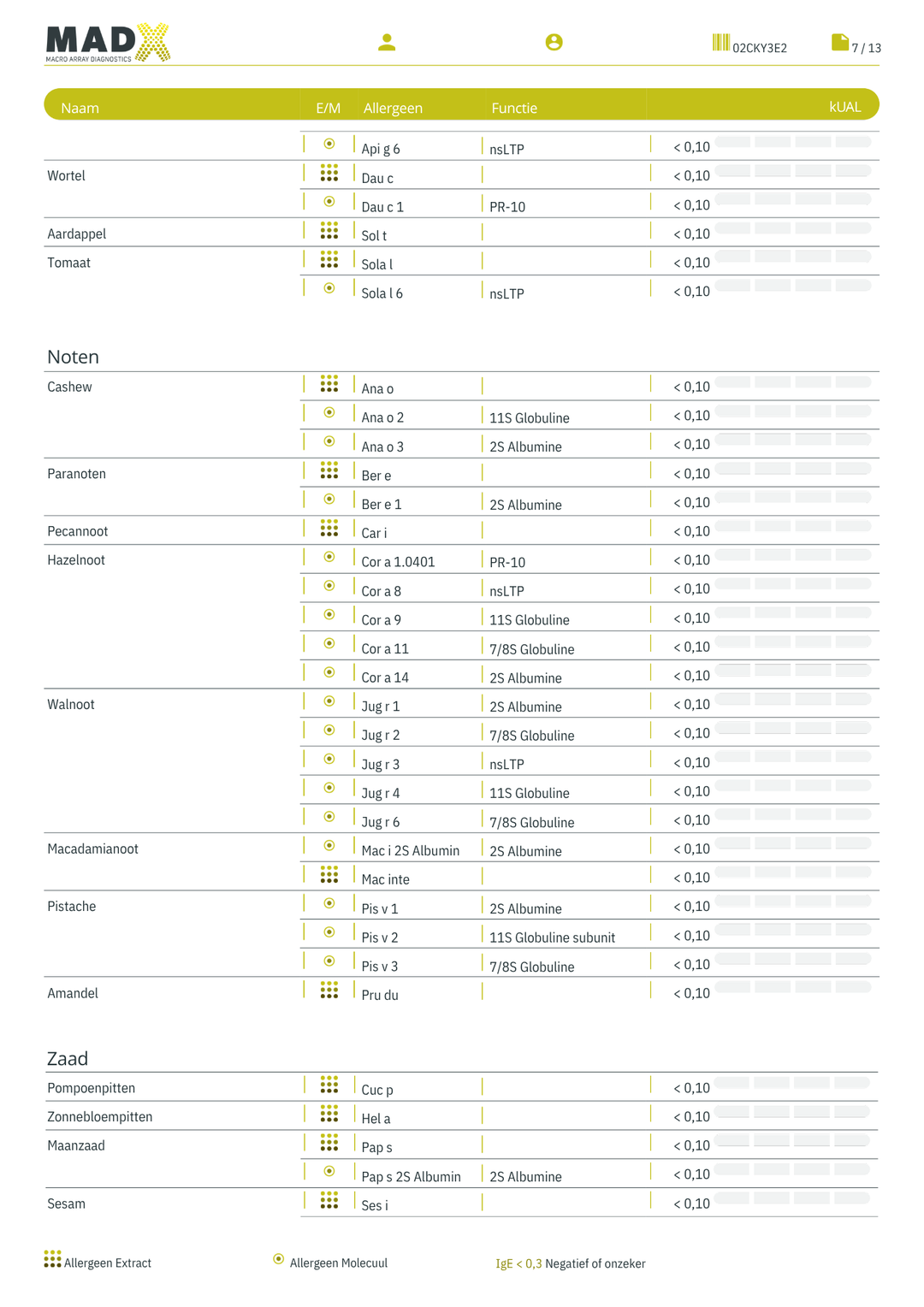Click the molecule circle icon for Pis v 2
The height and width of the screenshot is (1307, 924).
point(329,932)
